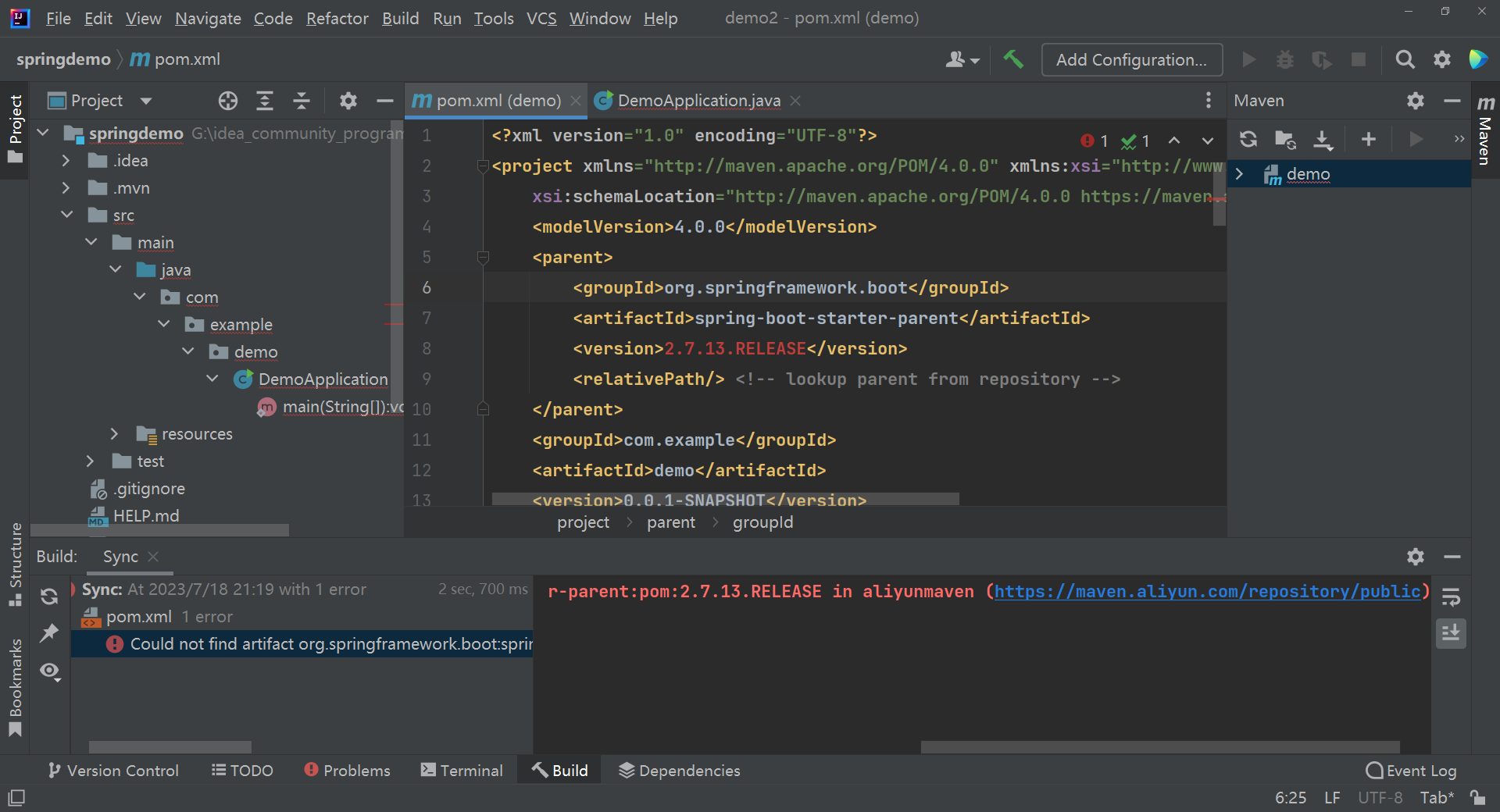
Task: Click UTF-8 encoding in status bar
Action: [1380, 798]
